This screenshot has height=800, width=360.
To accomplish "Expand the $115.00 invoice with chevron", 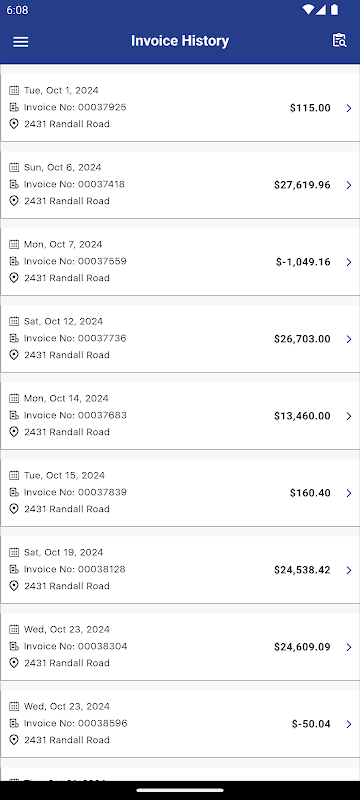I will point(349,108).
